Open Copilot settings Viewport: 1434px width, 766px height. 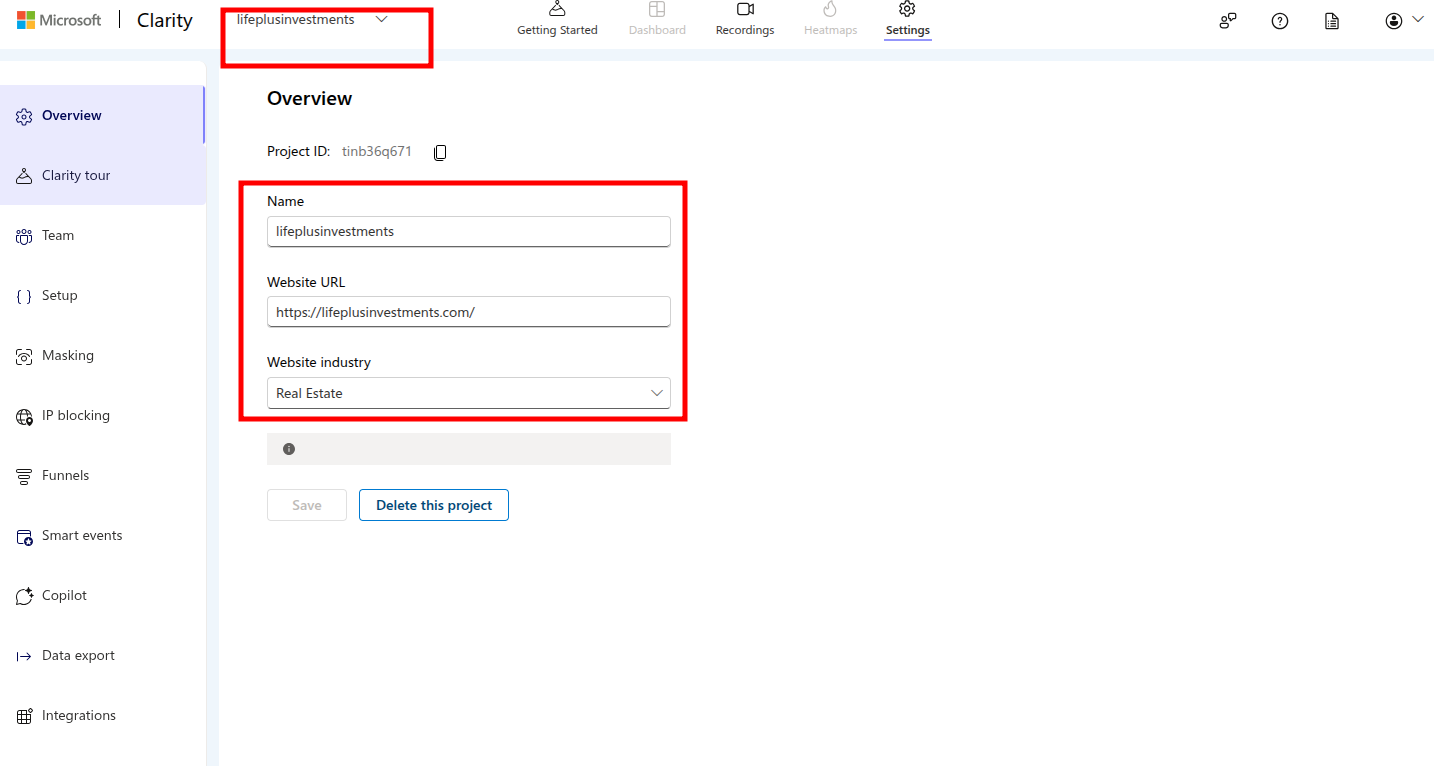pos(103,596)
